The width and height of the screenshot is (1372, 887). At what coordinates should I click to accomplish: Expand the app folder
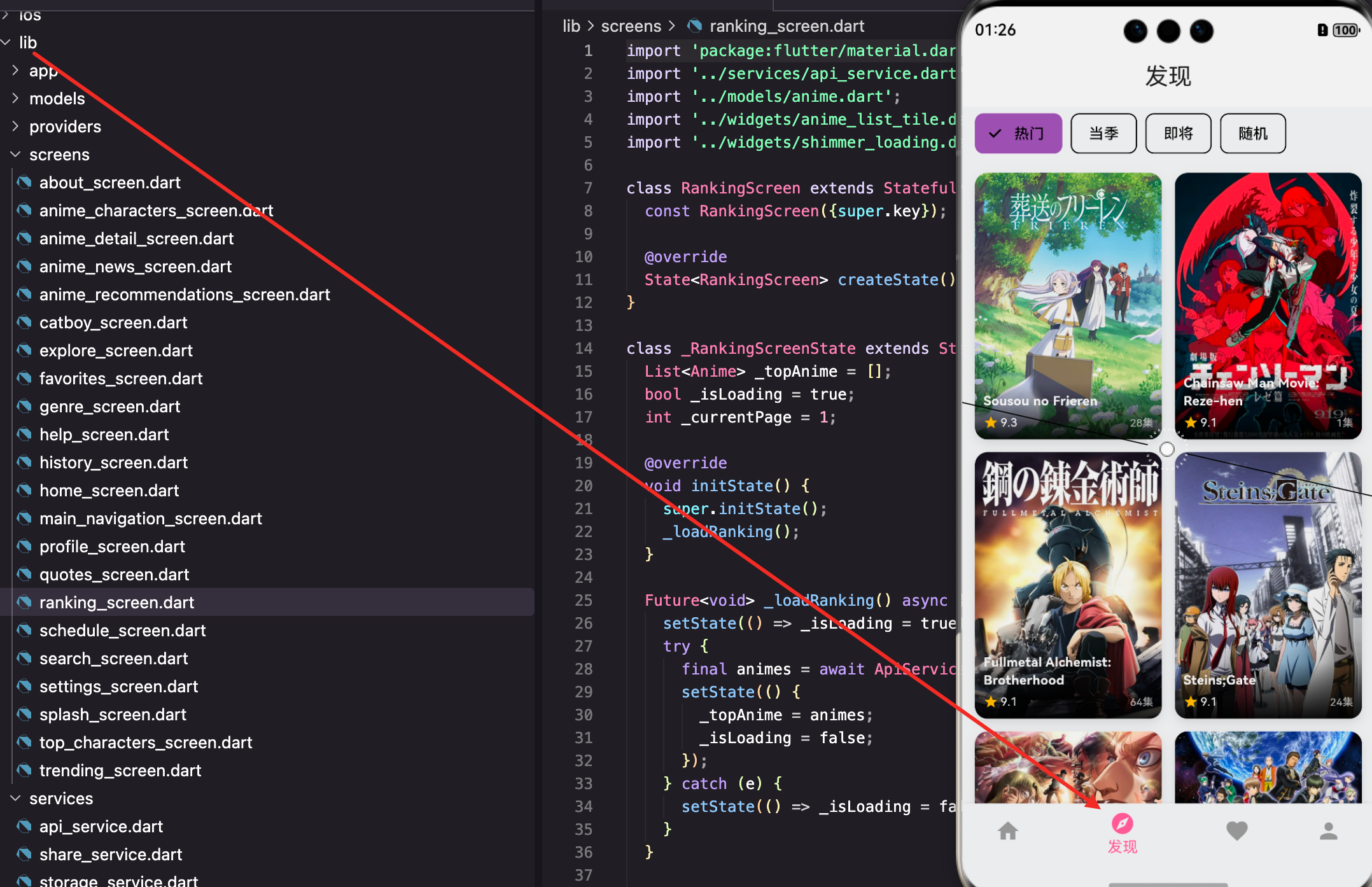click(x=15, y=71)
